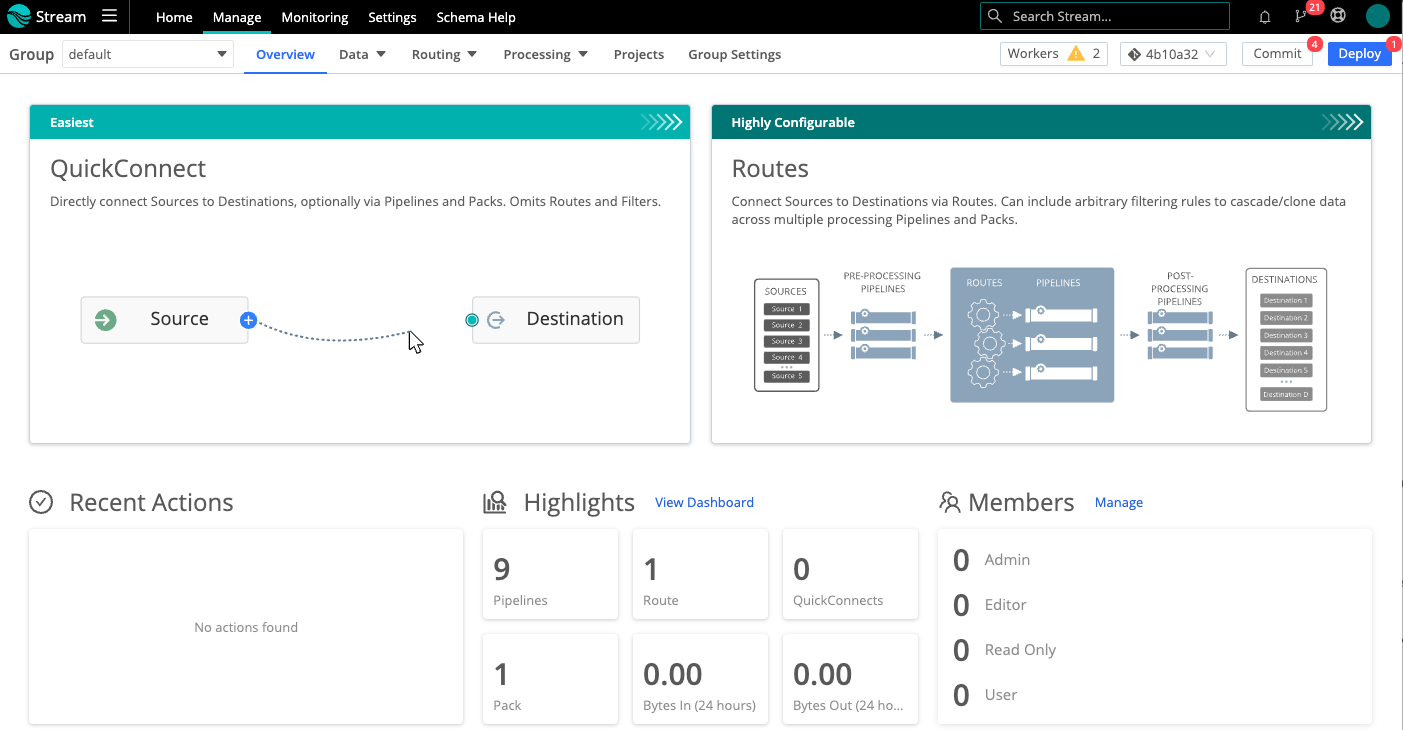Image resolution: width=1403 pixels, height=730 pixels.
Task: Open the hamburger menu beside Stream logo
Action: point(110,16)
